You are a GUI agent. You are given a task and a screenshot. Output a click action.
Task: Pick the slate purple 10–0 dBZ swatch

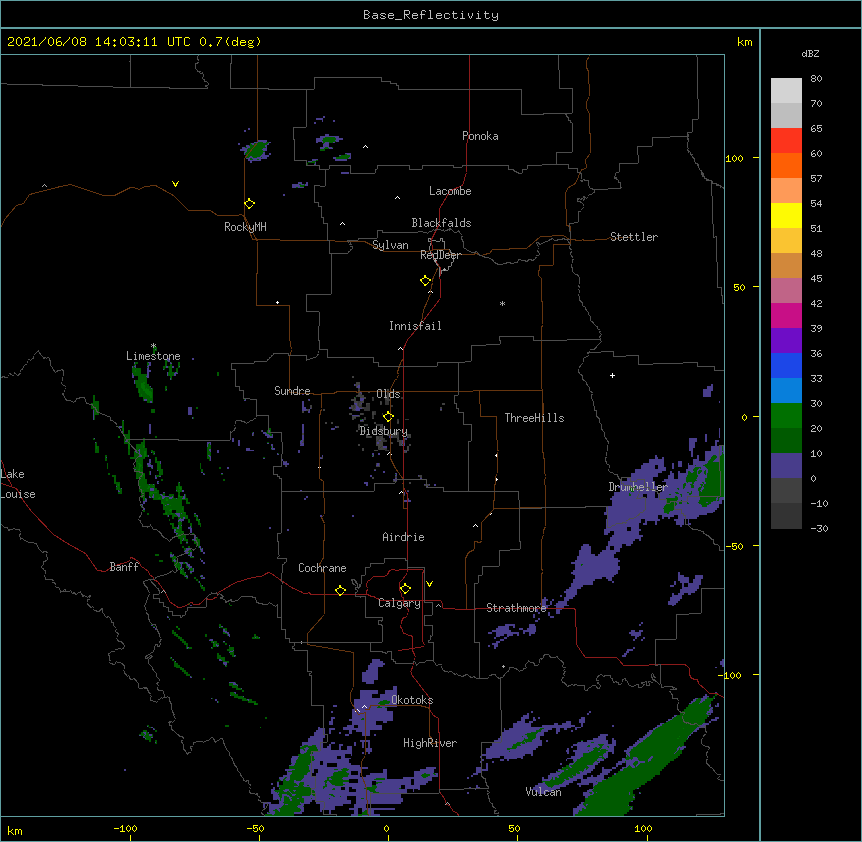(786, 466)
